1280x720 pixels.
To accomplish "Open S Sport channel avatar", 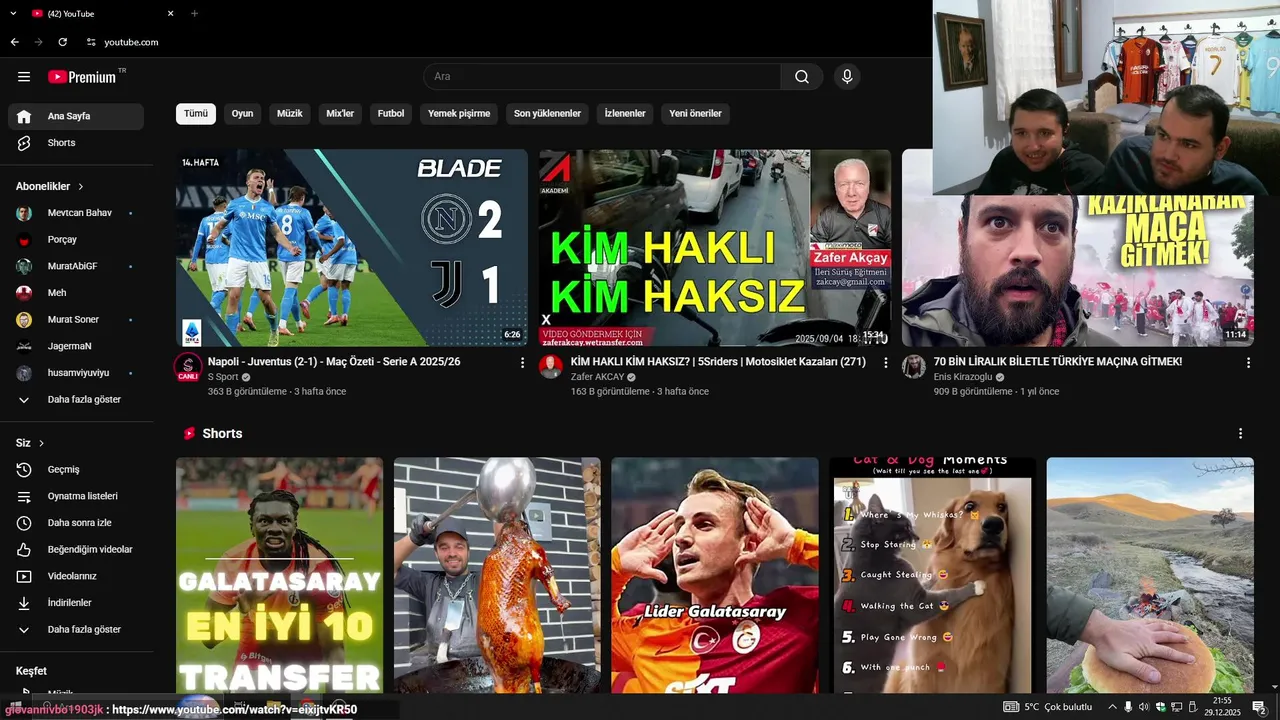I will [188, 367].
